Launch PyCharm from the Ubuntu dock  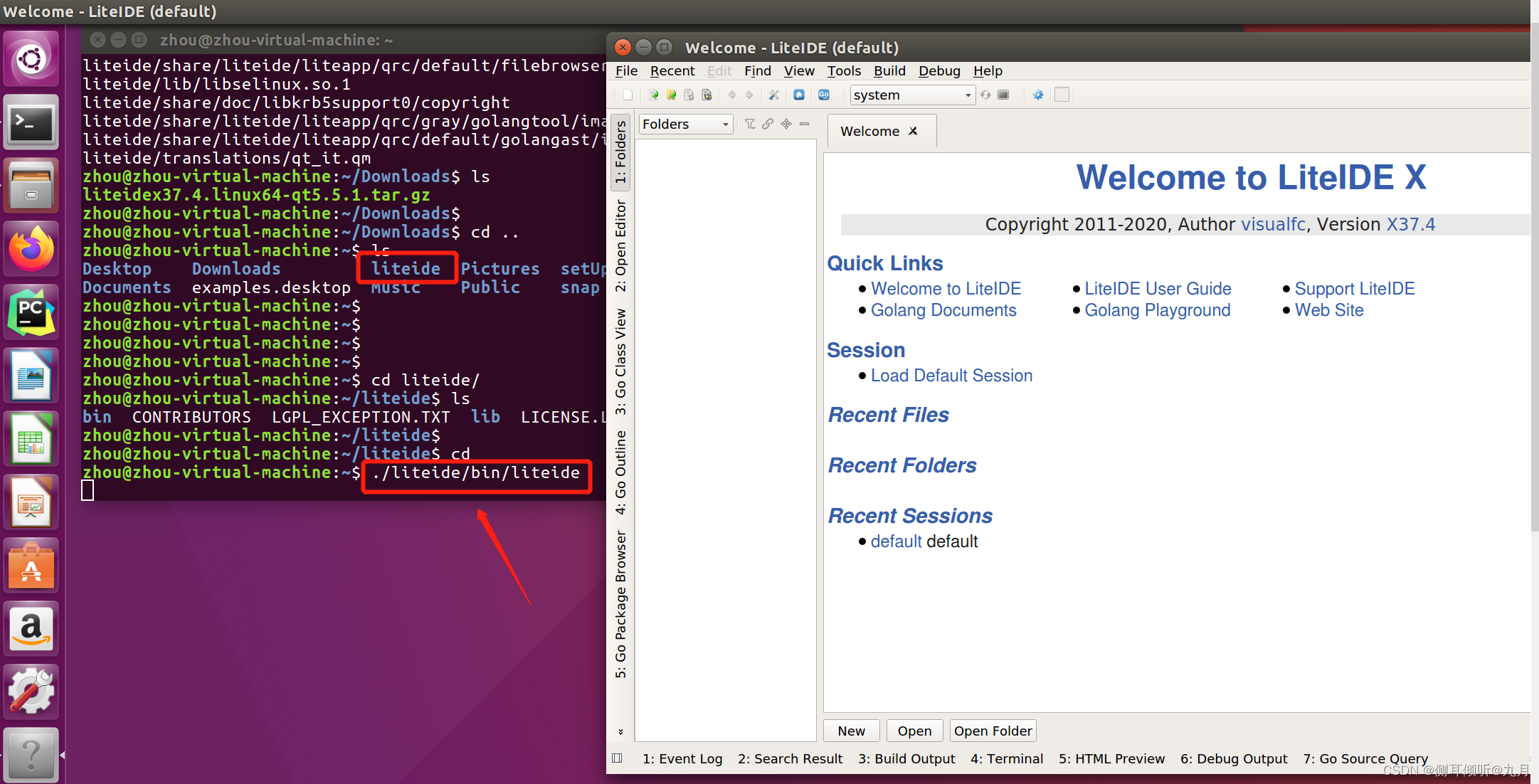tap(31, 312)
